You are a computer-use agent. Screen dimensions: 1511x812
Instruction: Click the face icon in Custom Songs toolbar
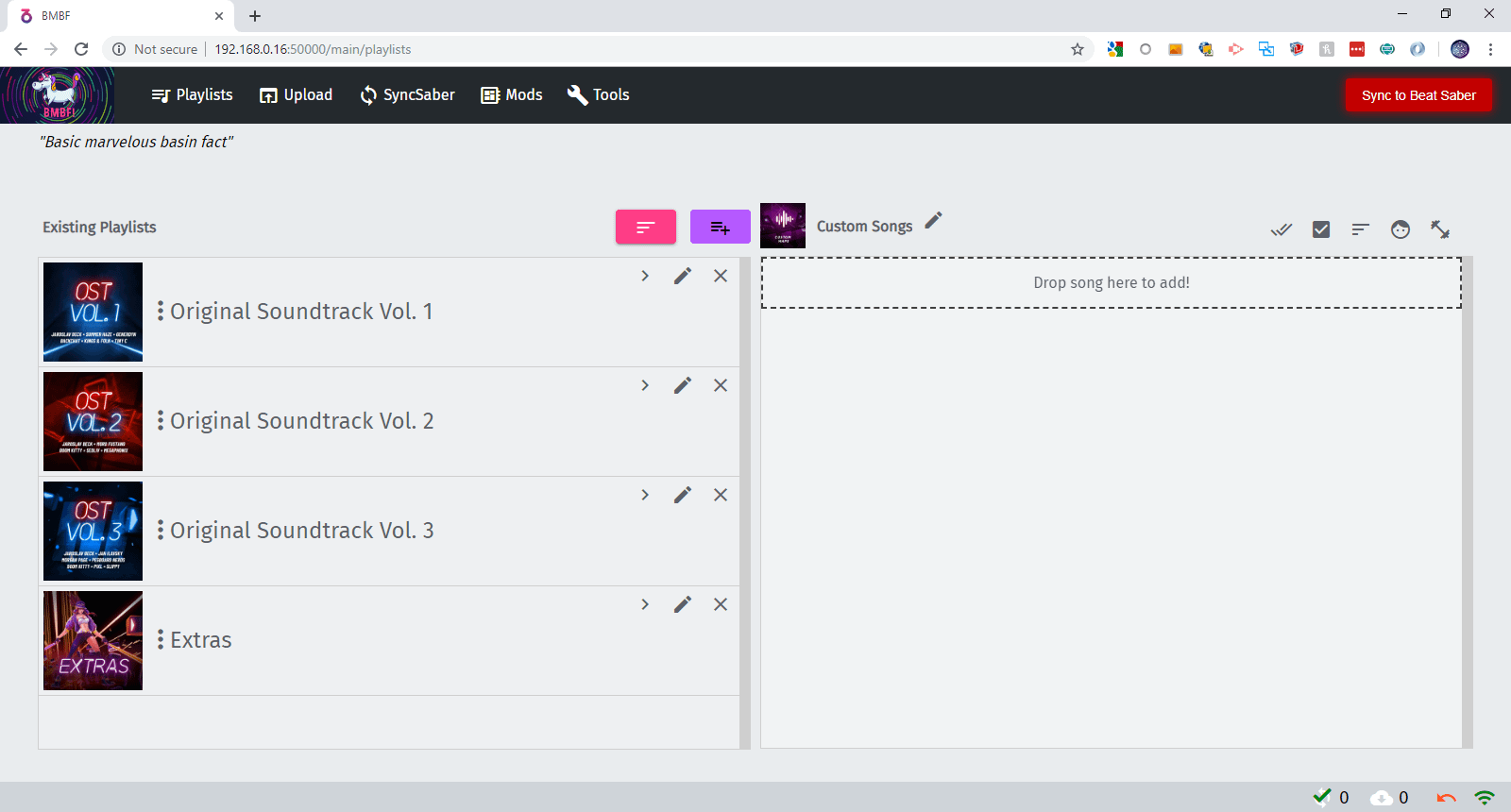[1401, 229]
